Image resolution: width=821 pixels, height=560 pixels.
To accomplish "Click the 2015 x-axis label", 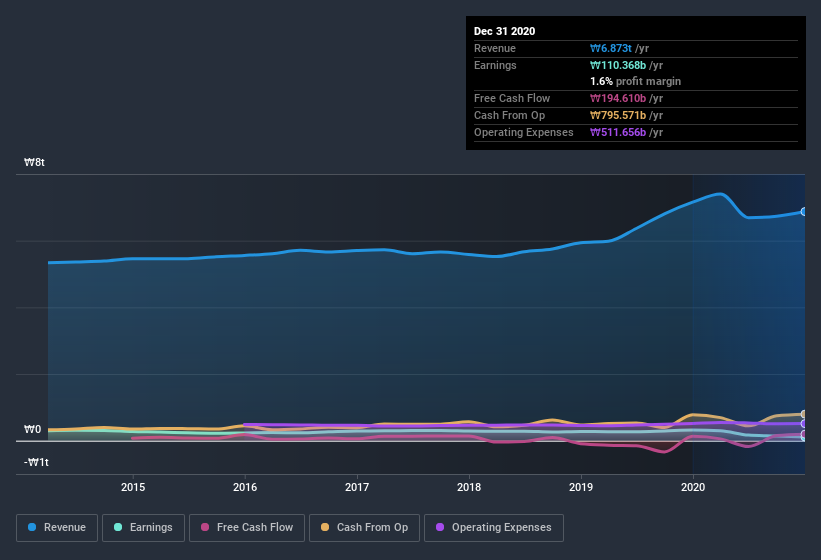I will 133,487.
